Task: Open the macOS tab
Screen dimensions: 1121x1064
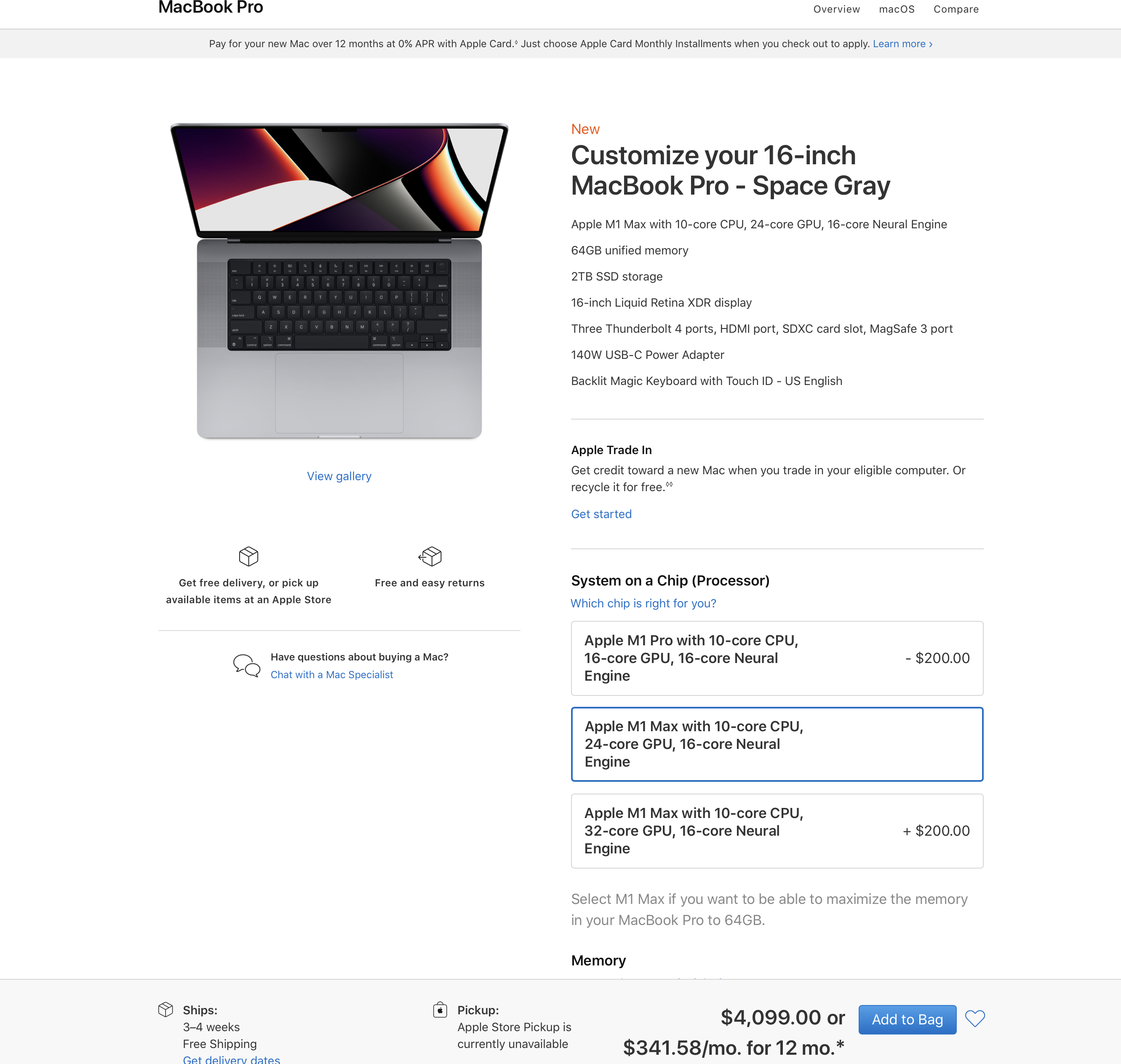Action: coord(897,9)
